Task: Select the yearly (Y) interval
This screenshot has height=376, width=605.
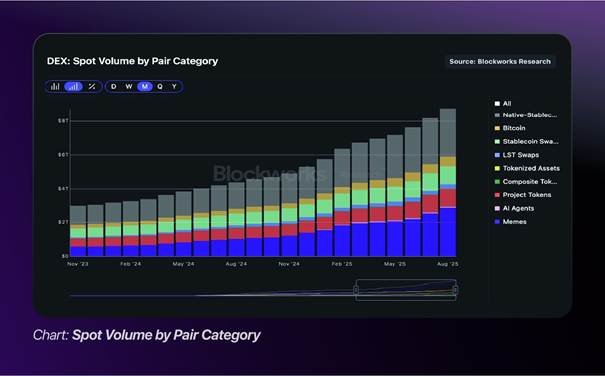Action: [174, 86]
